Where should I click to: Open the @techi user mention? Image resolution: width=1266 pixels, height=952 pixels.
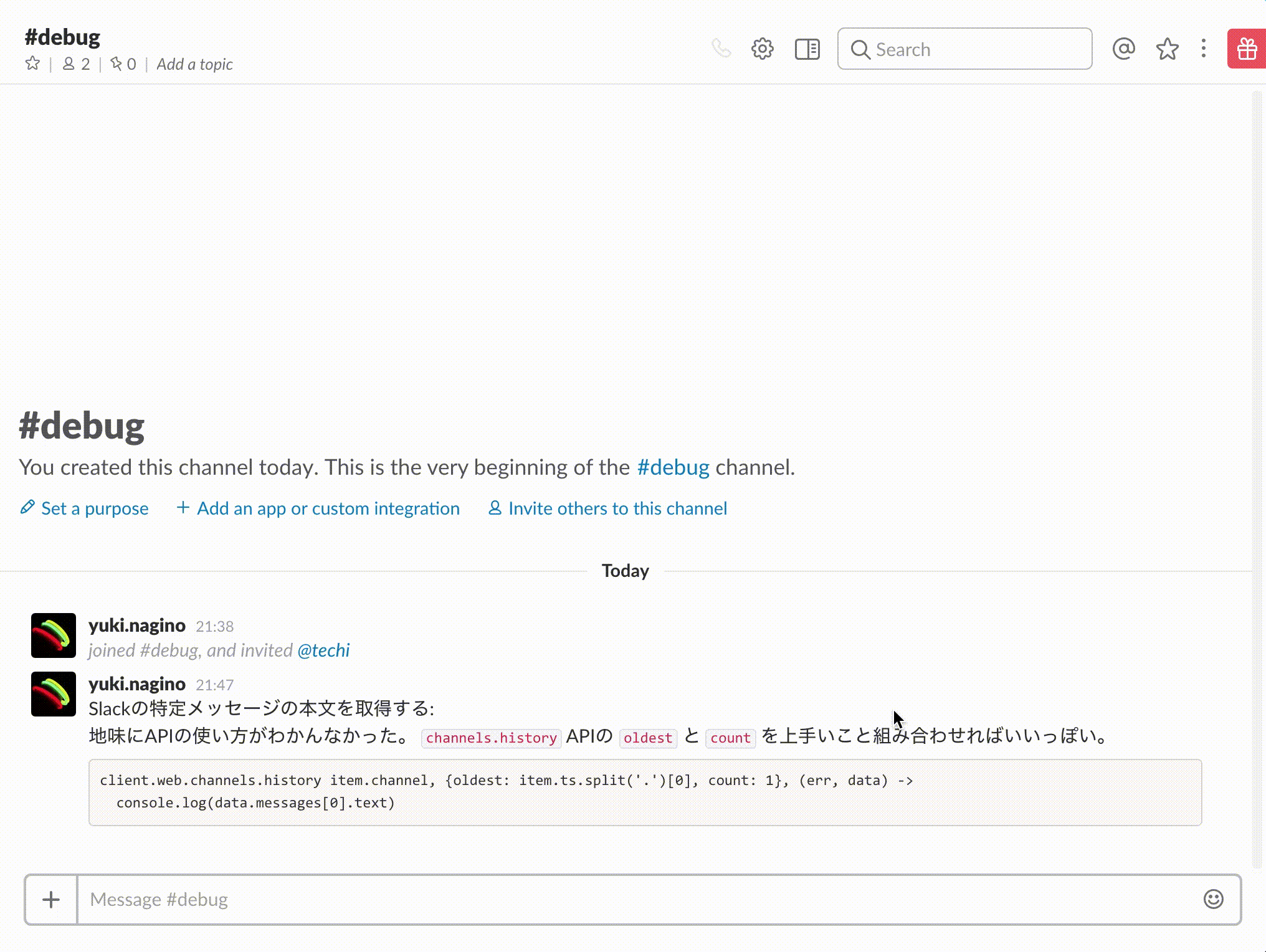click(323, 650)
